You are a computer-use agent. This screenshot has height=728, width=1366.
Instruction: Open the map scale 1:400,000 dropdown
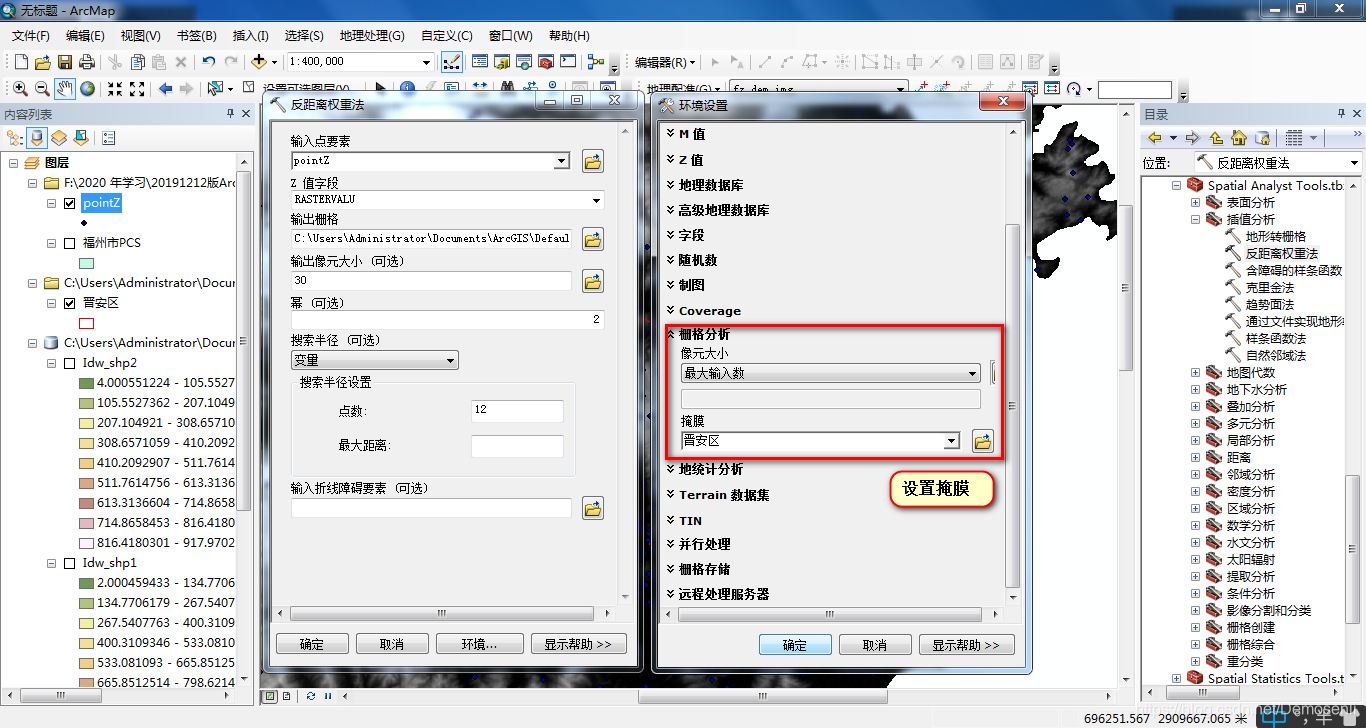point(427,62)
